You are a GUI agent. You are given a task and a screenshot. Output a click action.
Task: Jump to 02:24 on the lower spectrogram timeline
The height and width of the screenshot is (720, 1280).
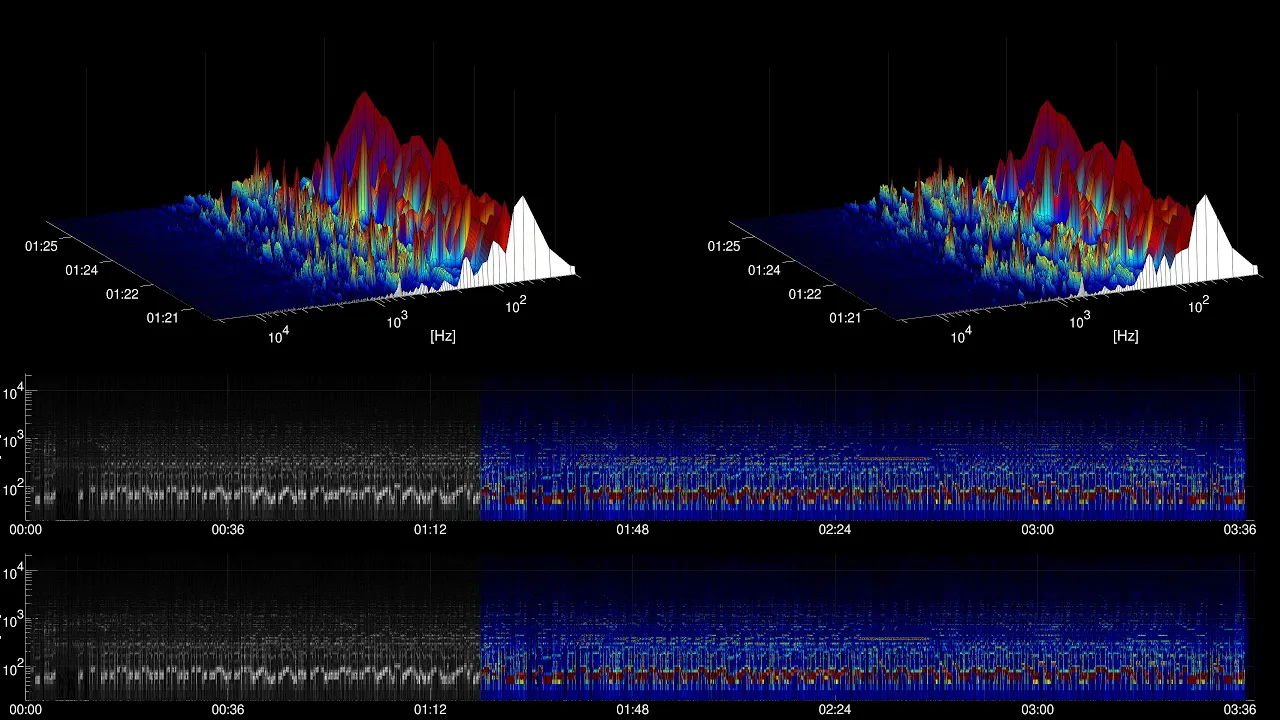[835, 709]
